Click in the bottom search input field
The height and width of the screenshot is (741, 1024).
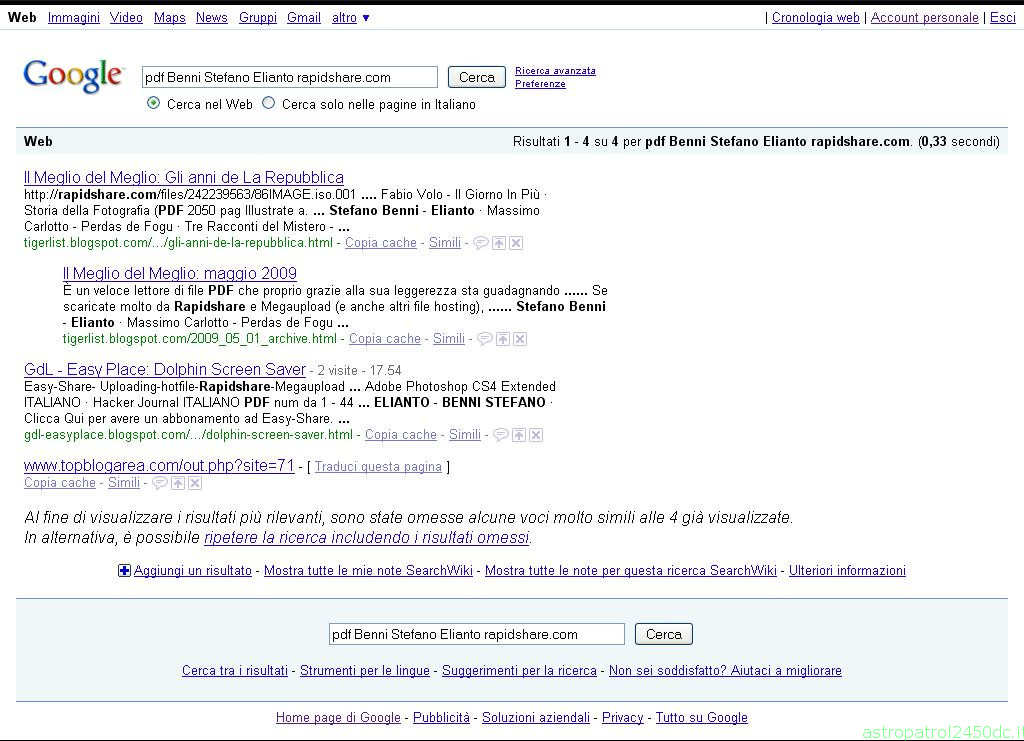pyautogui.click(x=477, y=634)
